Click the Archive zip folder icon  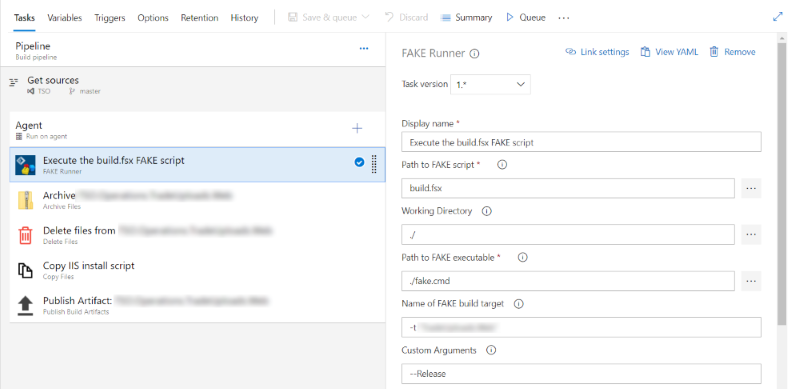tap(26, 200)
